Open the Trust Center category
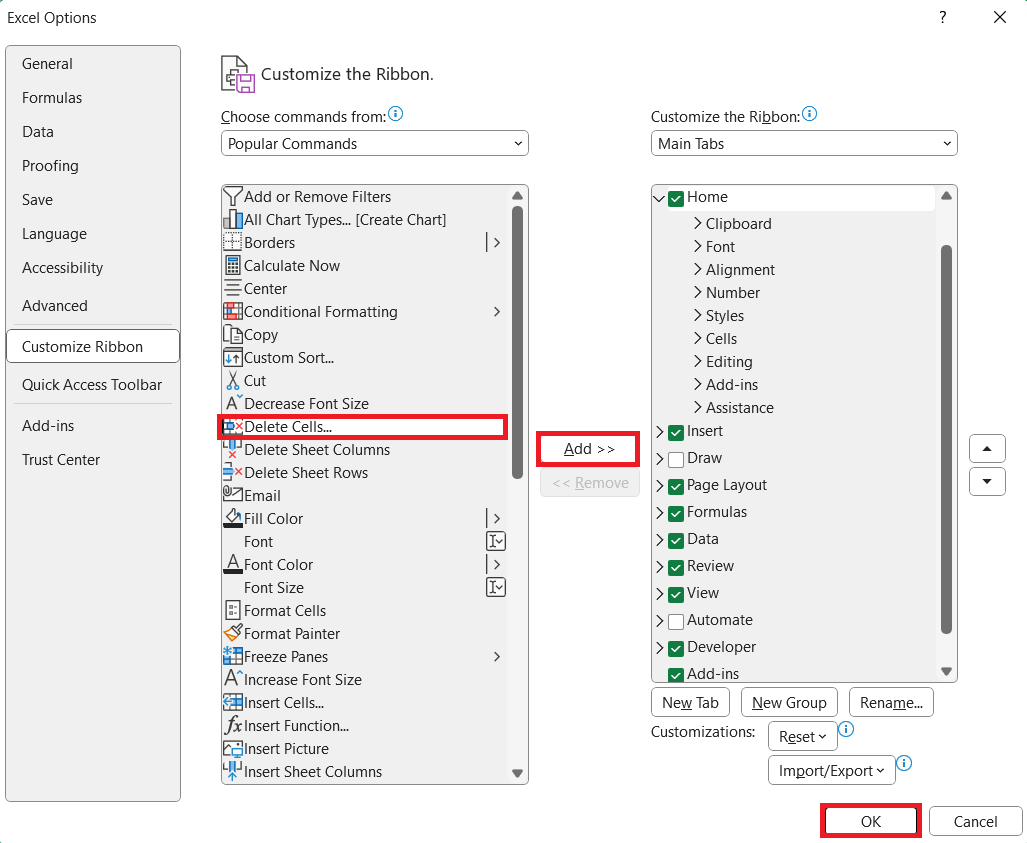The image size is (1027, 843). 93,459
